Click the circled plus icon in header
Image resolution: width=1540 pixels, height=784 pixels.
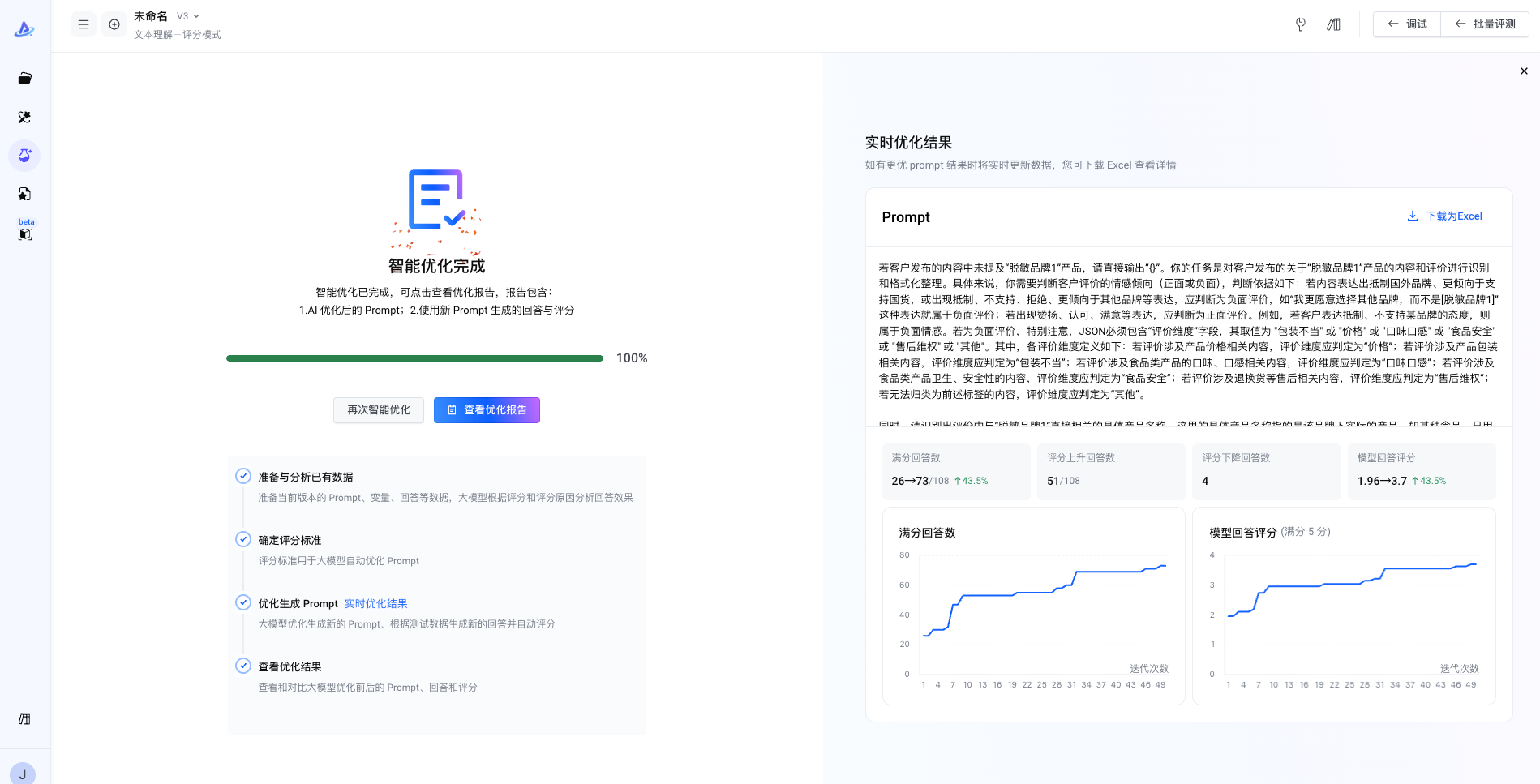click(x=114, y=24)
